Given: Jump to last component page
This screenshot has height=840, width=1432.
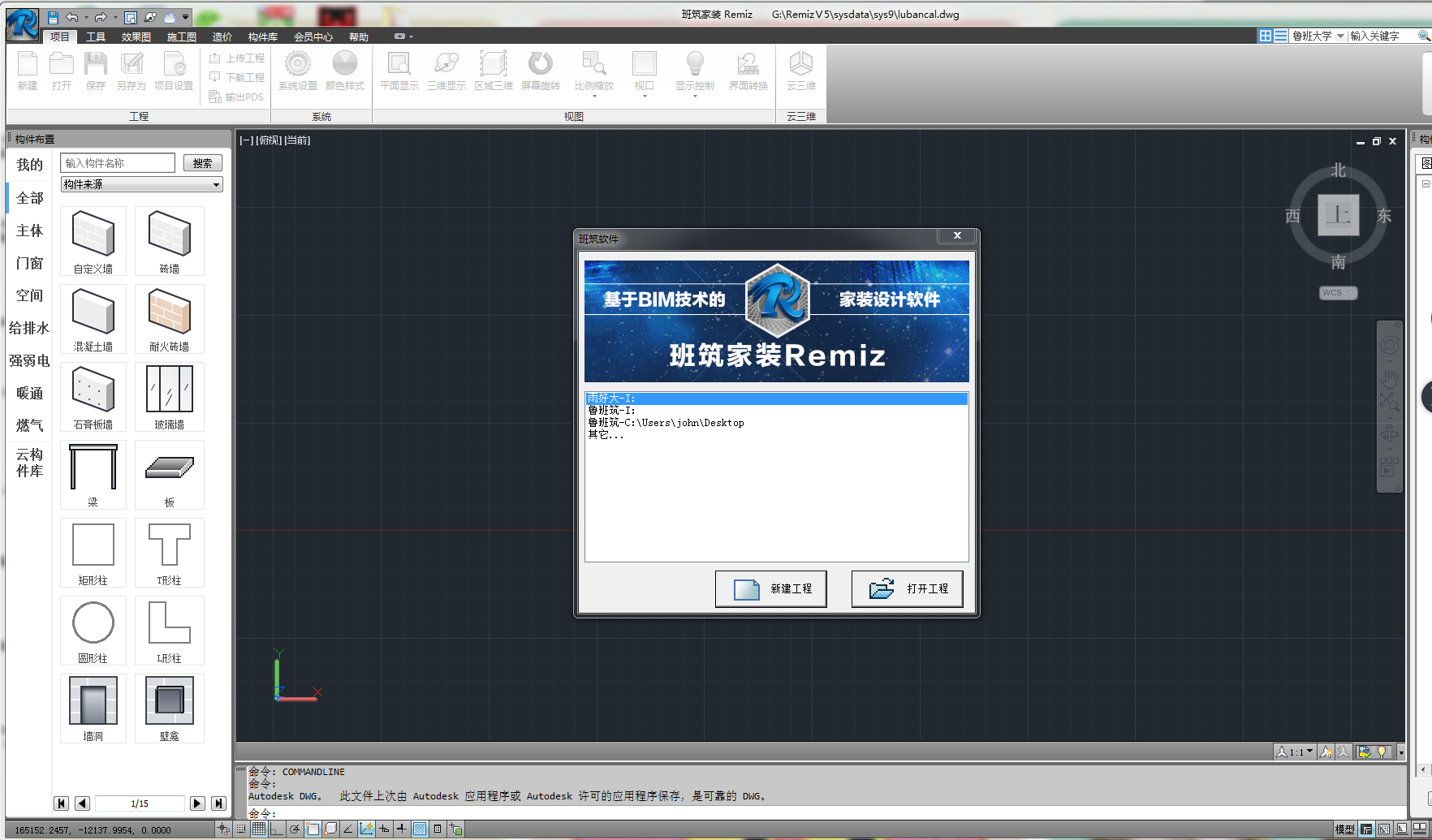Looking at the screenshot, I should point(218,803).
